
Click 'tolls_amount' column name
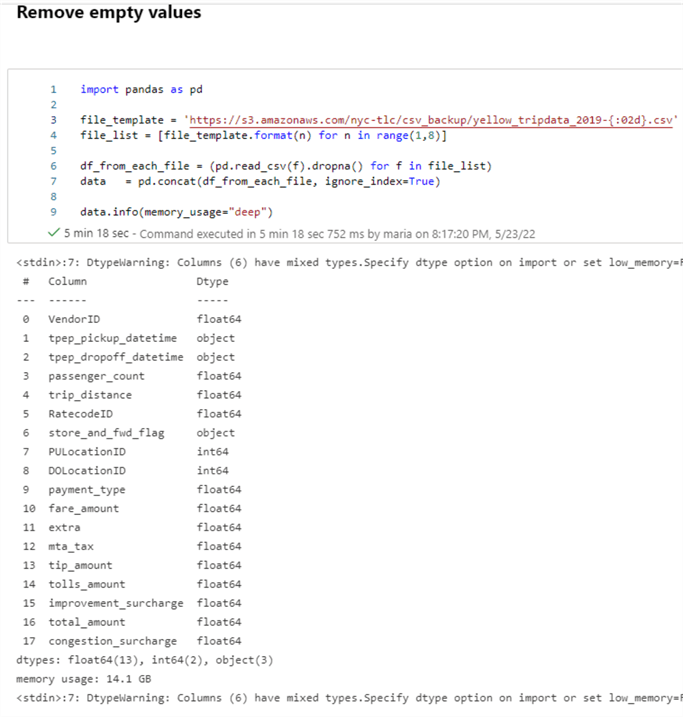[x=87, y=584]
